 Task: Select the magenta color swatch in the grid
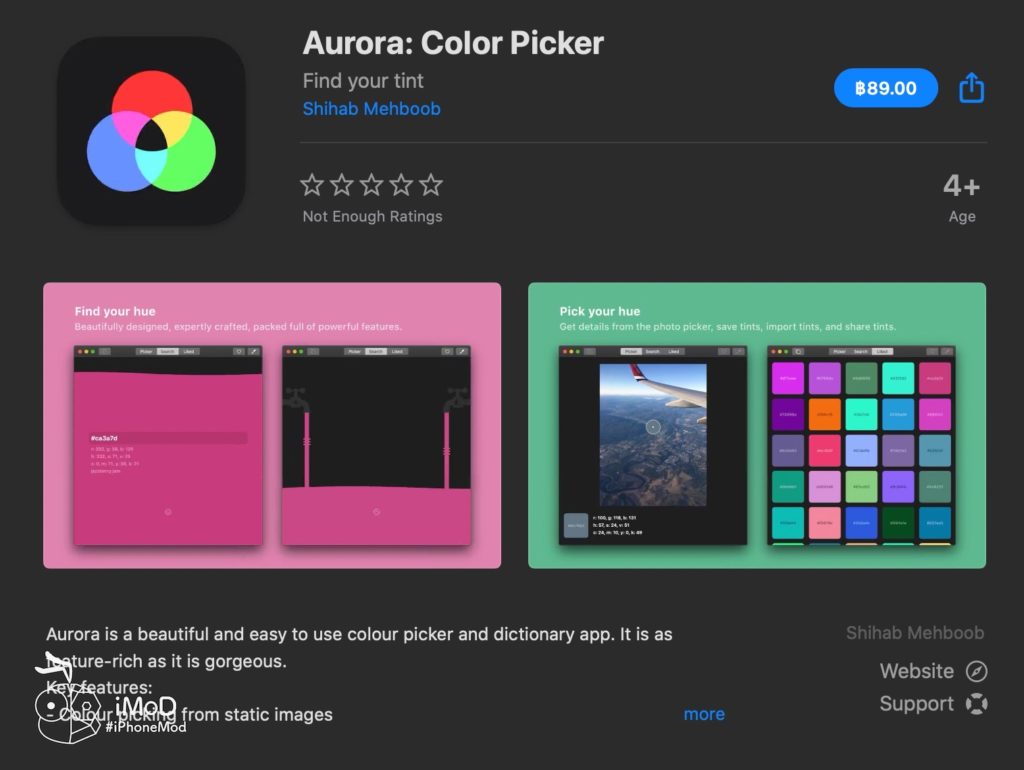tap(788, 379)
